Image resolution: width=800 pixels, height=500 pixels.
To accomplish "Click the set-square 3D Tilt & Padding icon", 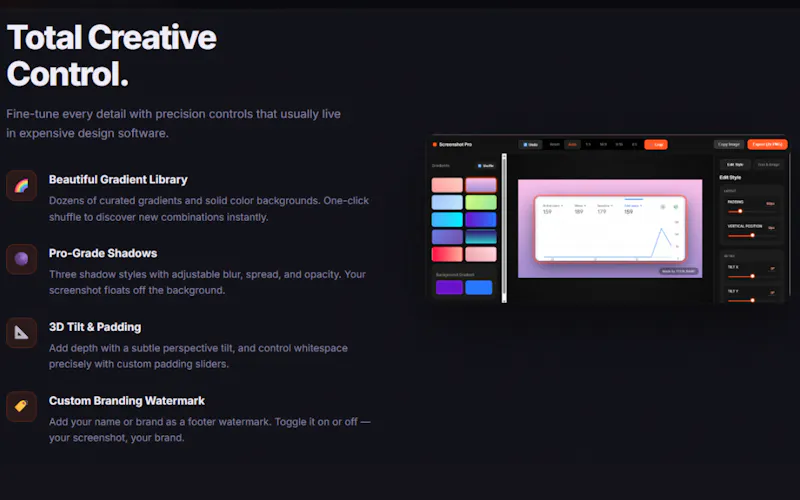I will pyautogui.click(x=21, y=333).
